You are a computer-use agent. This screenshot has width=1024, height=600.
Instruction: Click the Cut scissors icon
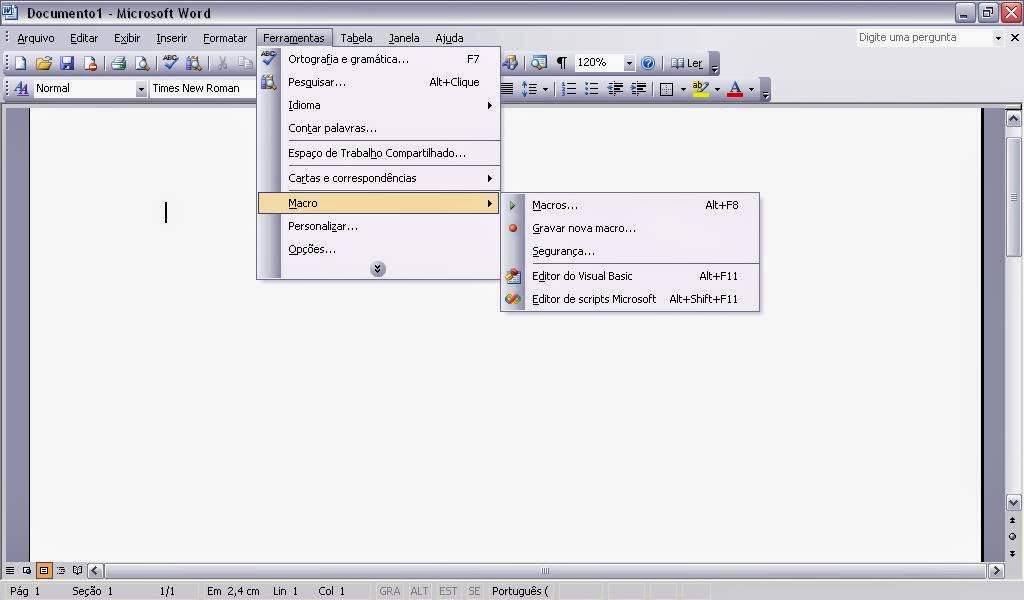click(x=222, y=63)
